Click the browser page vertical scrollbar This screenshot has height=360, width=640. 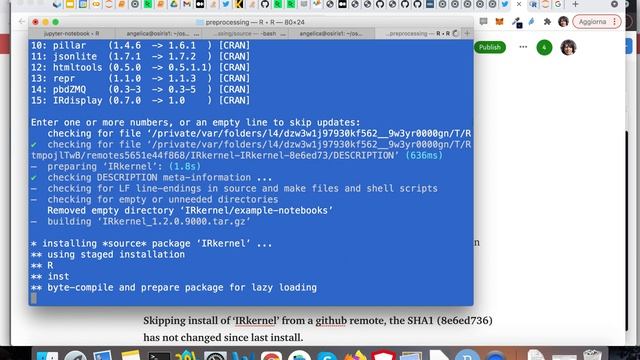pos(628,231)
